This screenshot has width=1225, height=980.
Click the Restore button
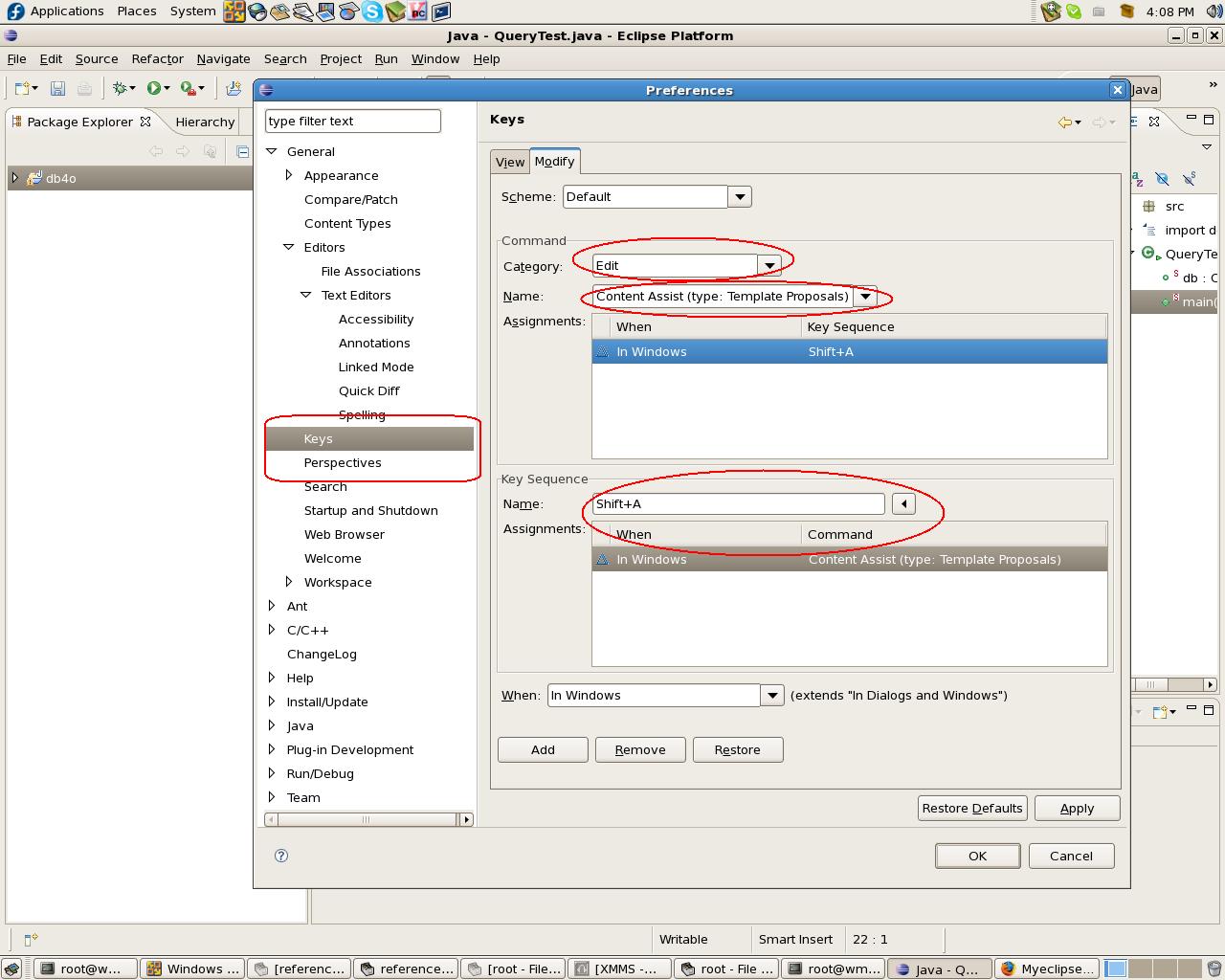(738, 749)
